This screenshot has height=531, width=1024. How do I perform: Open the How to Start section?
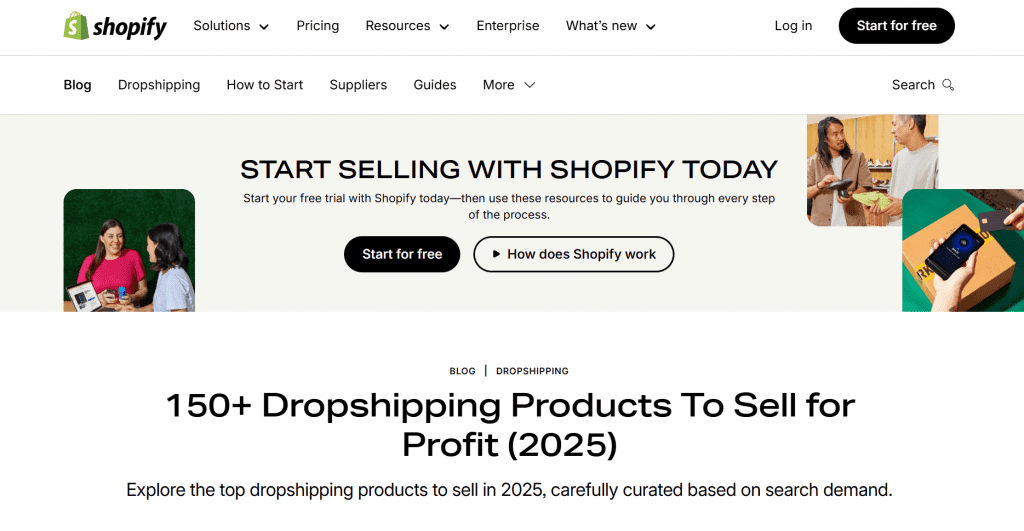[264, 85]
